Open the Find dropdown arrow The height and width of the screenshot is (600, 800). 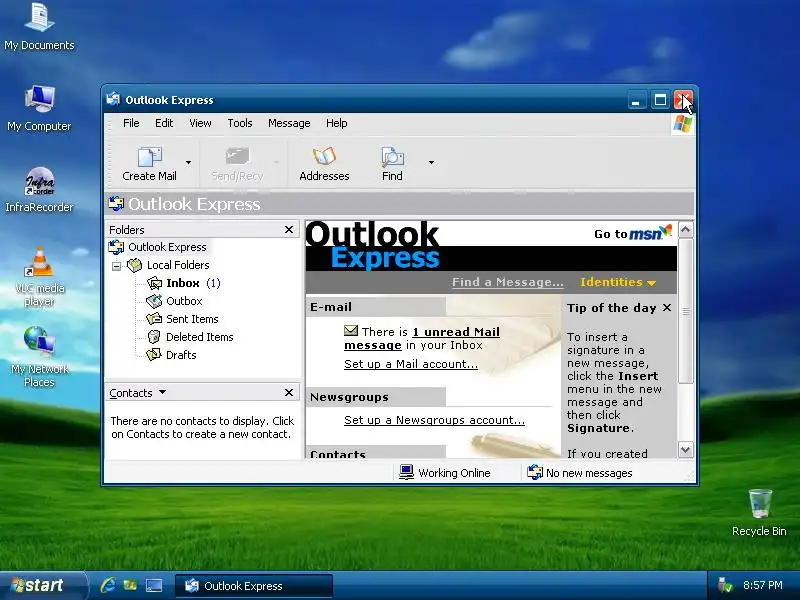(x=431, y=163)
